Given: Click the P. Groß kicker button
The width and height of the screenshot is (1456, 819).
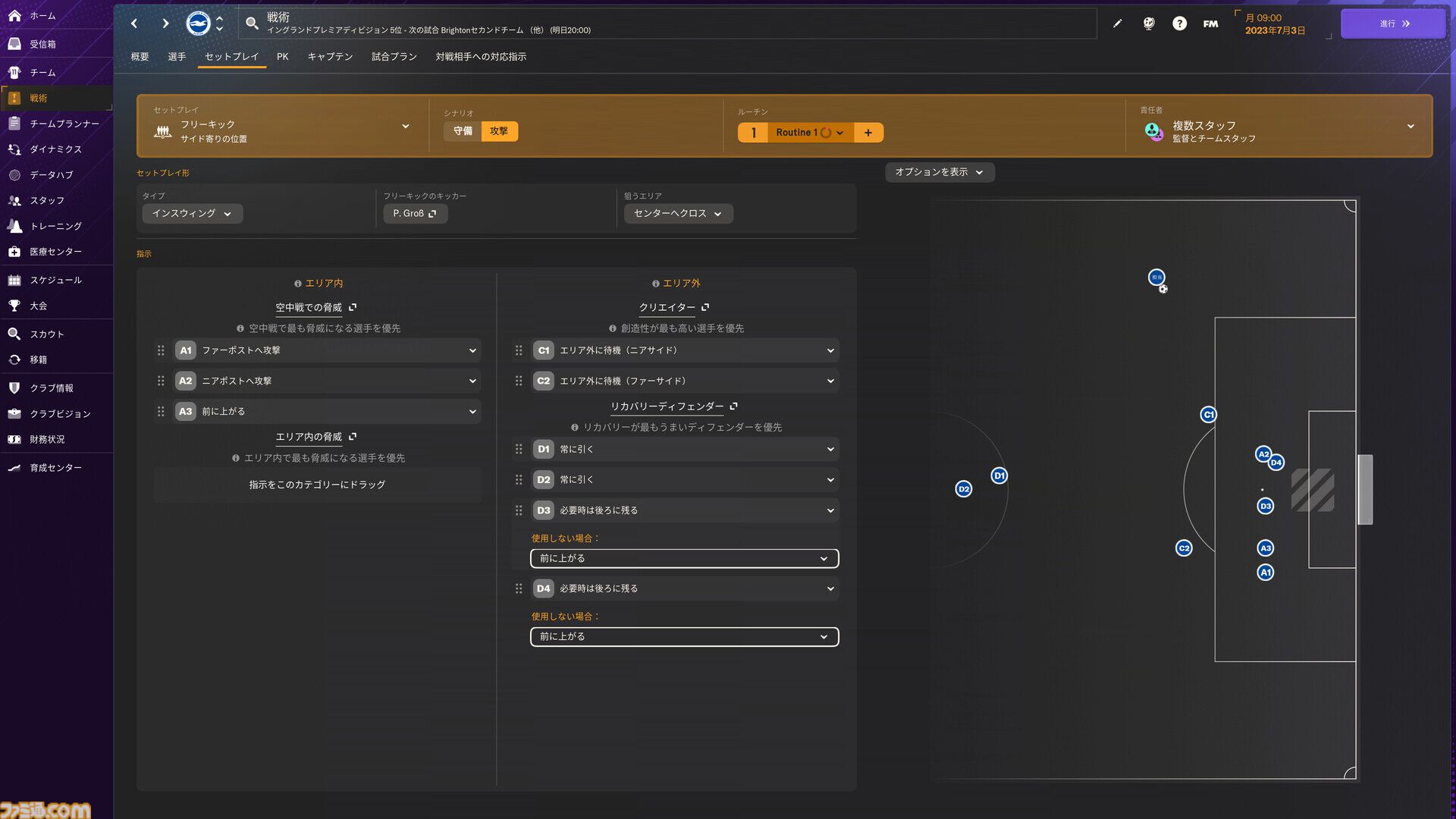Looking at the screenshot, I should point(415,214).
